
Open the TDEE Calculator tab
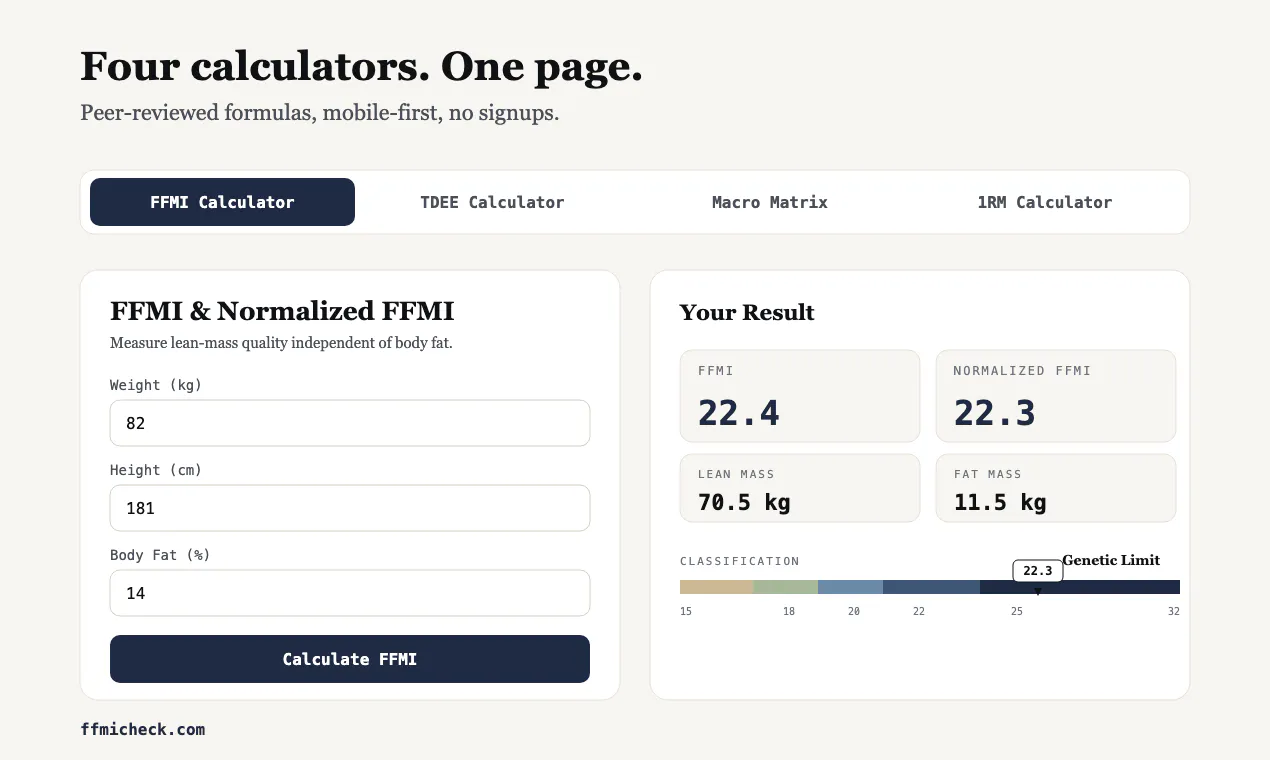point(492,202)
